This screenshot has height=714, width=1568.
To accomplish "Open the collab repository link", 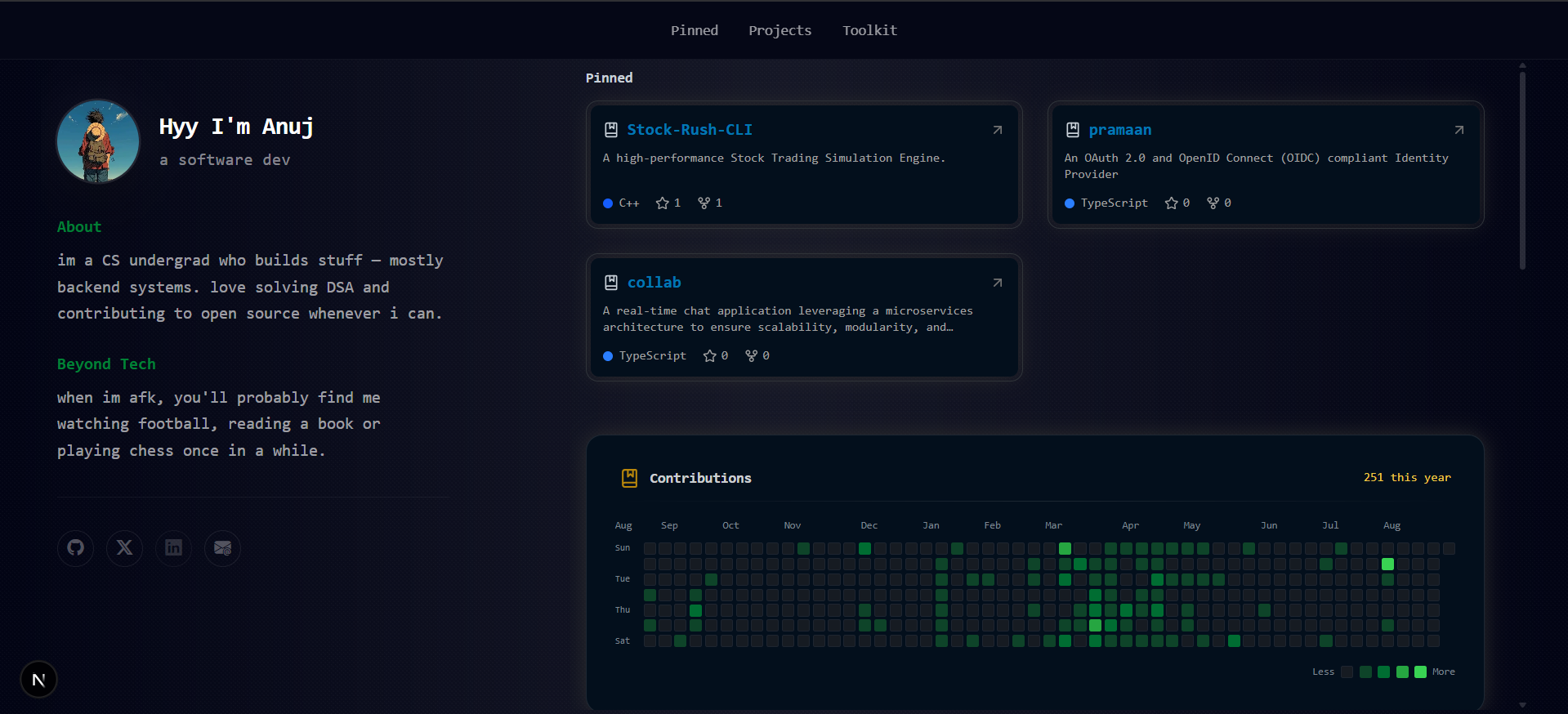I will click(x=654, y=283).
